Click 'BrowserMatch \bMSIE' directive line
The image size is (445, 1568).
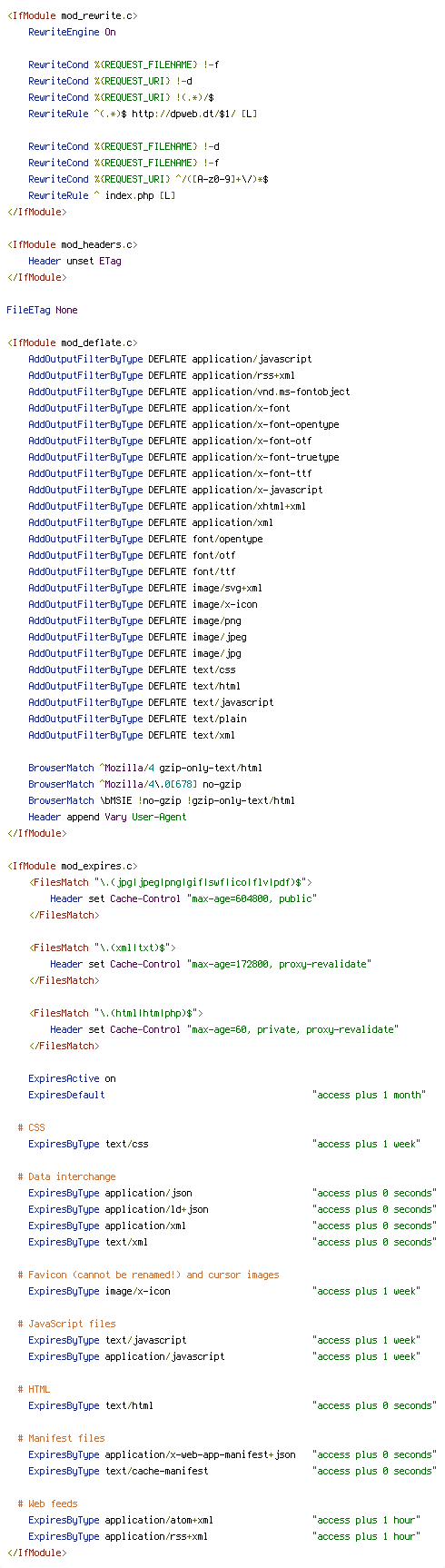point(162,800)
